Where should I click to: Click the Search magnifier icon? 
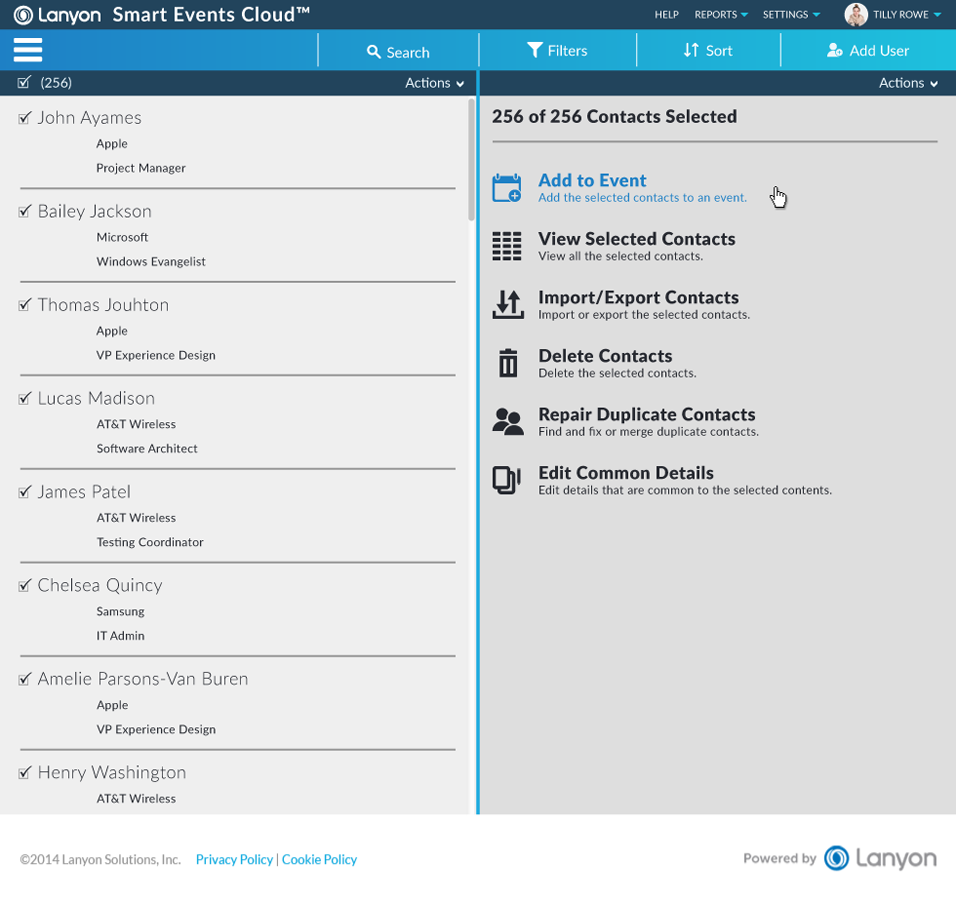click(x=373, y=52)
